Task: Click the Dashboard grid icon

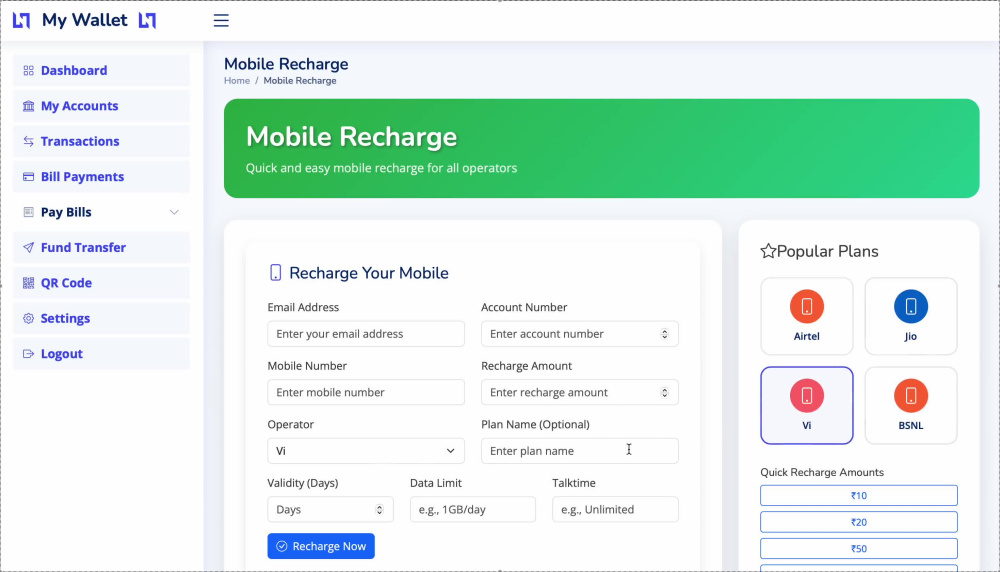Action: 29,71
